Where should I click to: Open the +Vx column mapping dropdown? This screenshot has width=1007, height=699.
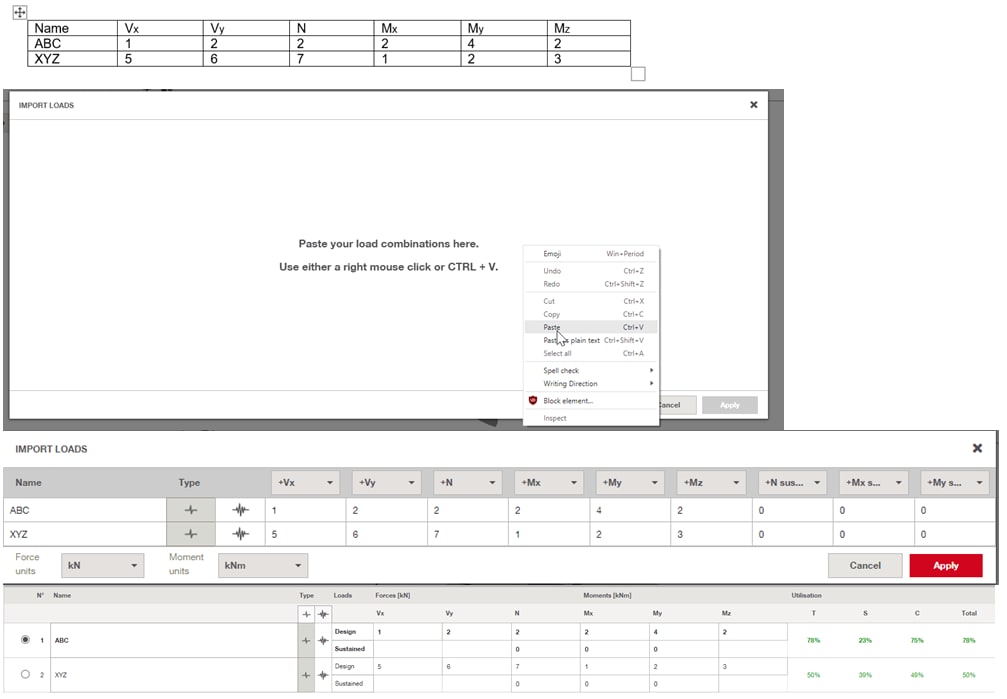[305, 482]
